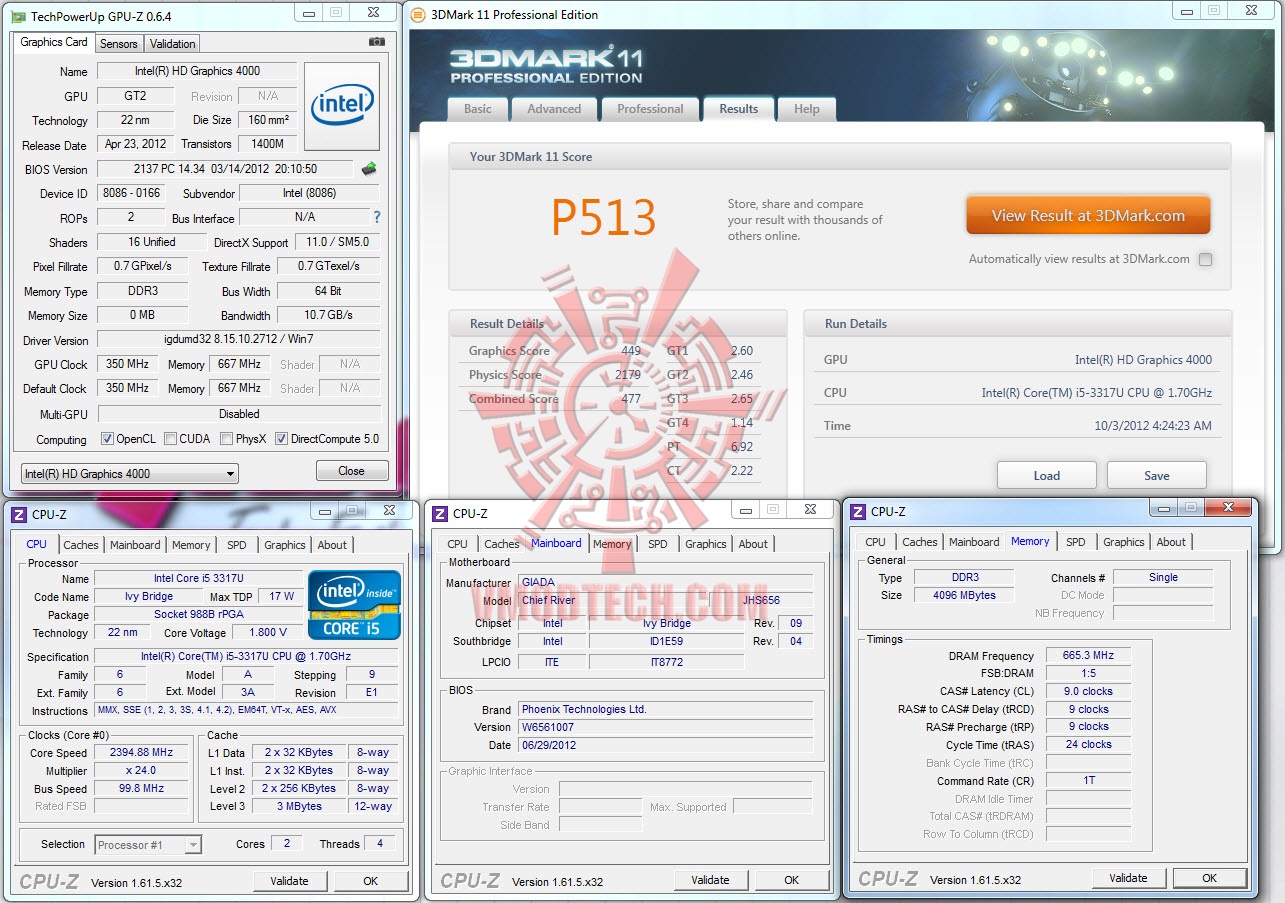Toggle the DirectCompute 5.0 checkbox
The height and width of the screenshot is (903, 1285).
[x=282, y=439]
